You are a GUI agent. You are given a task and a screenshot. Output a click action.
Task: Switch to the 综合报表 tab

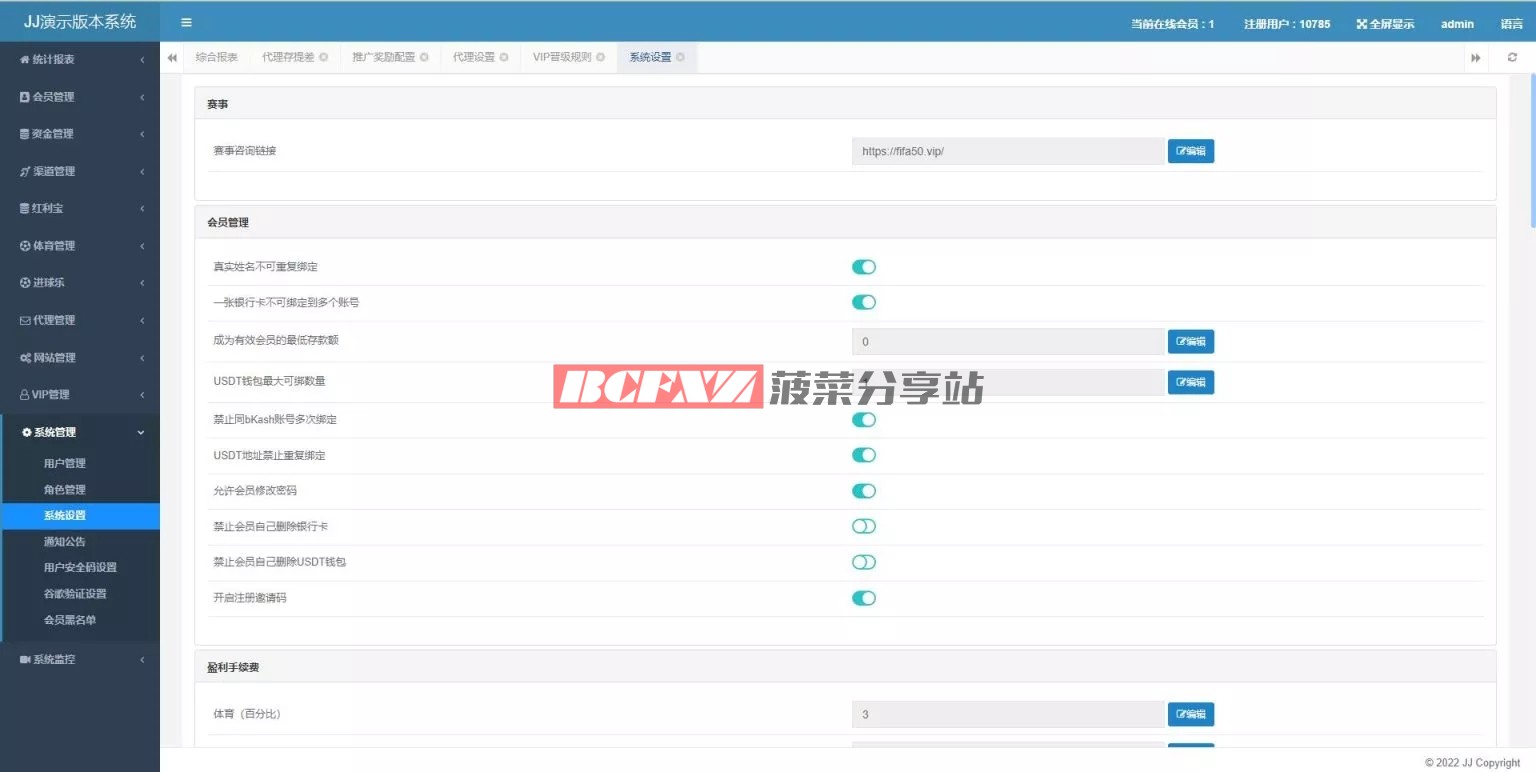coord(216,57)
